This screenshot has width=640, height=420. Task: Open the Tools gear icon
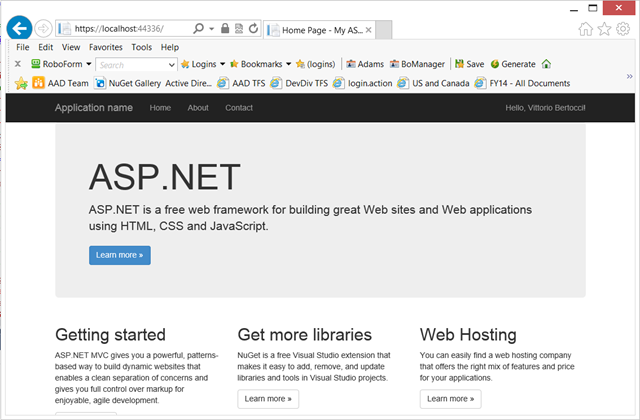(x=623, y=29)
